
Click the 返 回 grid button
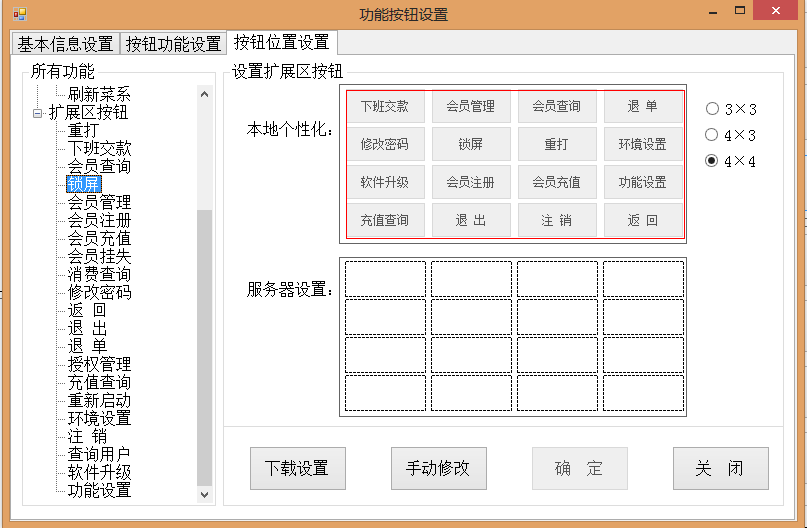click(643, 220)
